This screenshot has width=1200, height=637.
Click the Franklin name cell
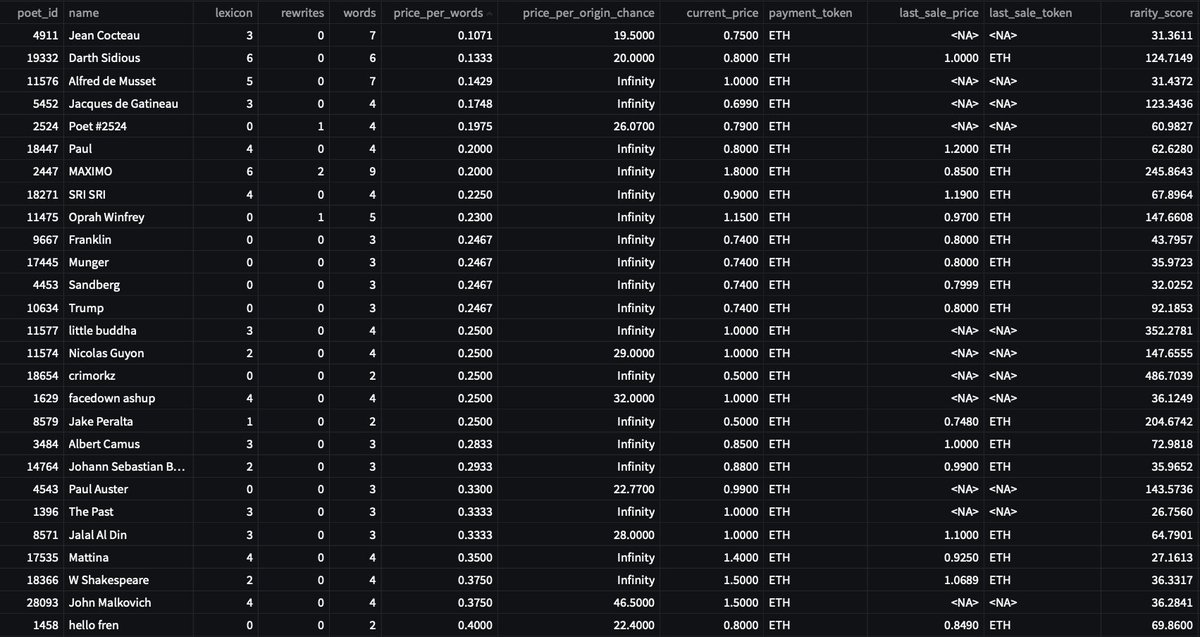pos(90,240)
